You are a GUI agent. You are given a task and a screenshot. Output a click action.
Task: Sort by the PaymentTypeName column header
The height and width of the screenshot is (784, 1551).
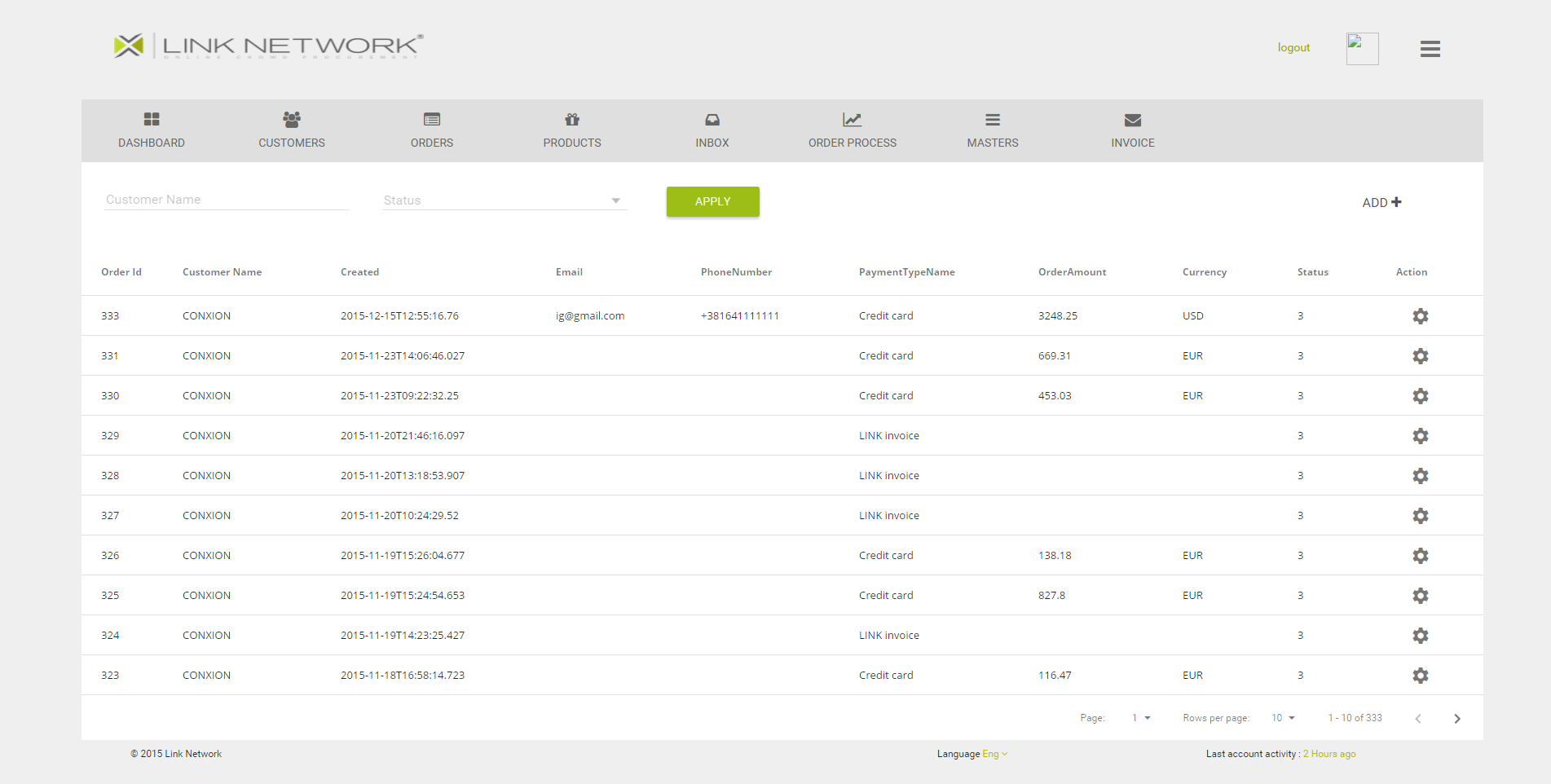(x=906, y=272)
